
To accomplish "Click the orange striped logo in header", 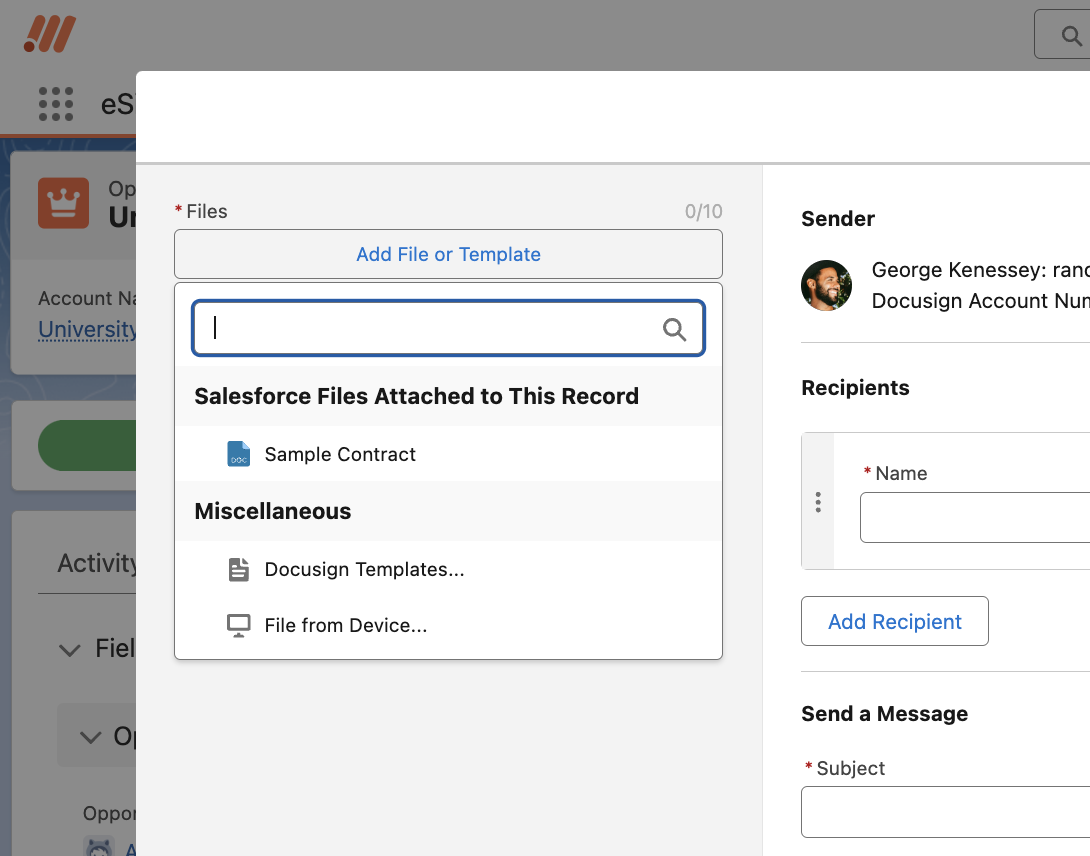I will (x=50, y=34).
